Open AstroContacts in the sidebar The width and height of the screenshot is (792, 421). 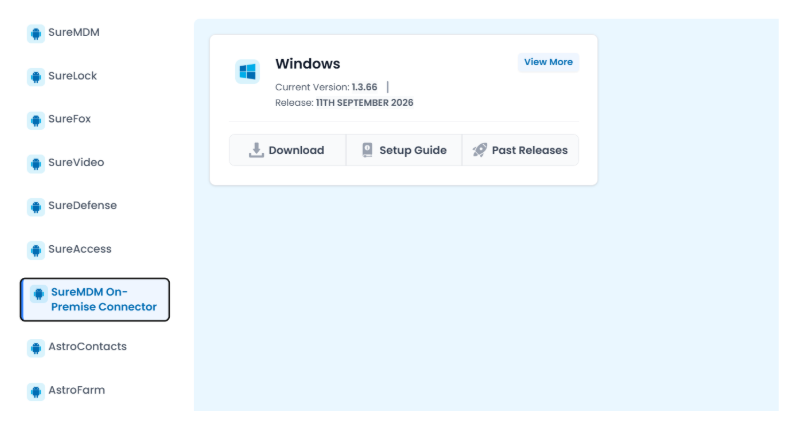pos(87,346)
